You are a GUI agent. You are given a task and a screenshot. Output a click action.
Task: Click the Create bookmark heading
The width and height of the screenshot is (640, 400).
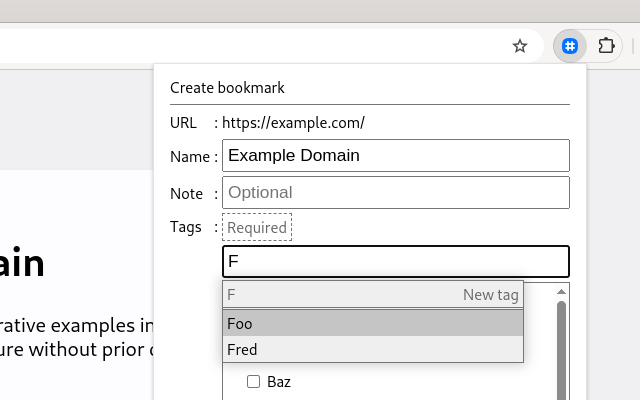[227, 87]
